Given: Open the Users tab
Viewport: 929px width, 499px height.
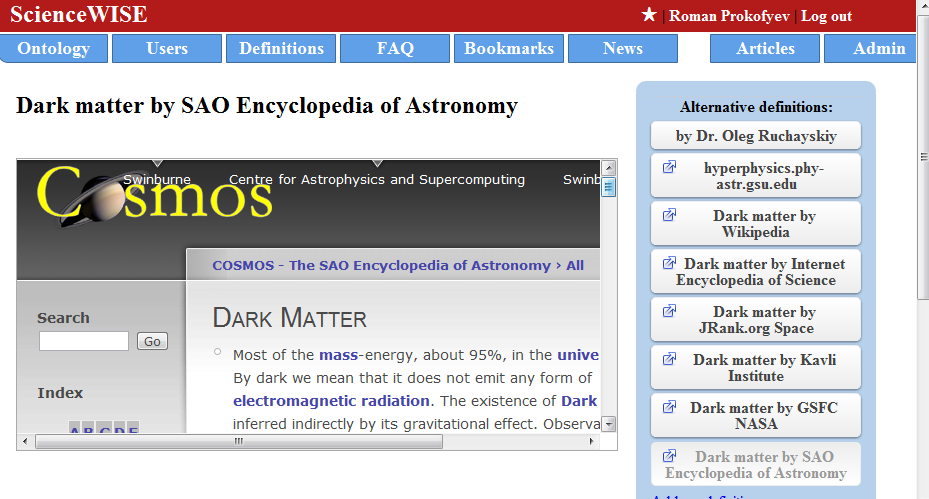Looking at the screenshot, I should [167, 49].
